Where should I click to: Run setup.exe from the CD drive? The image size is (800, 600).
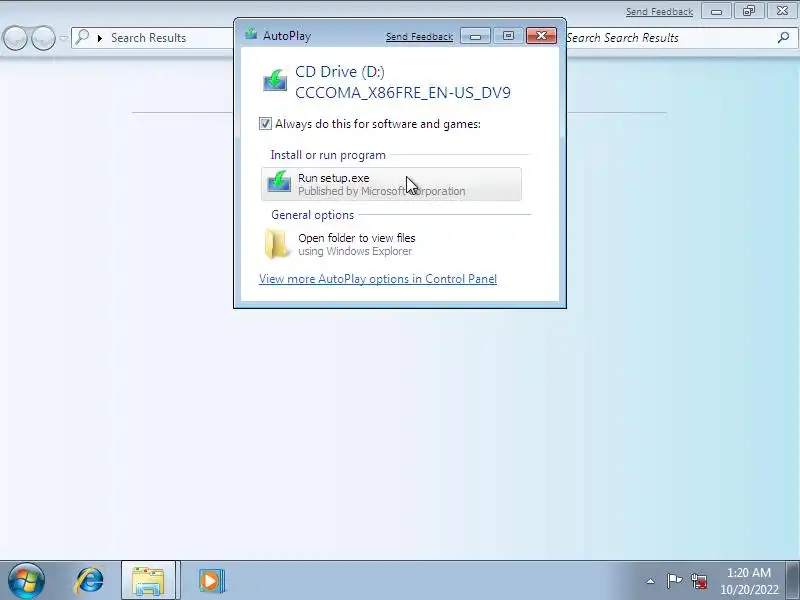click(x=391, y=184)
